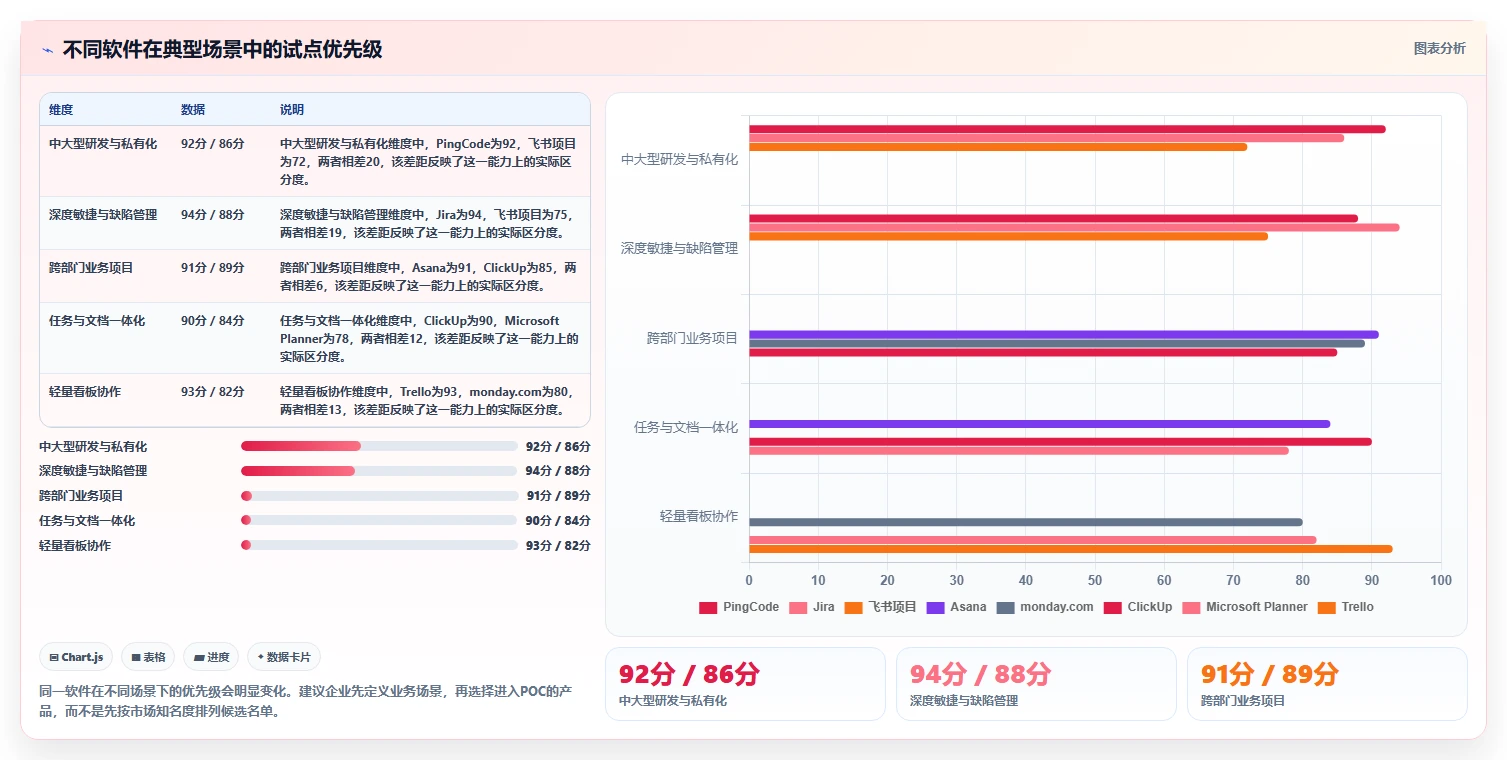Toggle Asana series in chart legend

957,607
